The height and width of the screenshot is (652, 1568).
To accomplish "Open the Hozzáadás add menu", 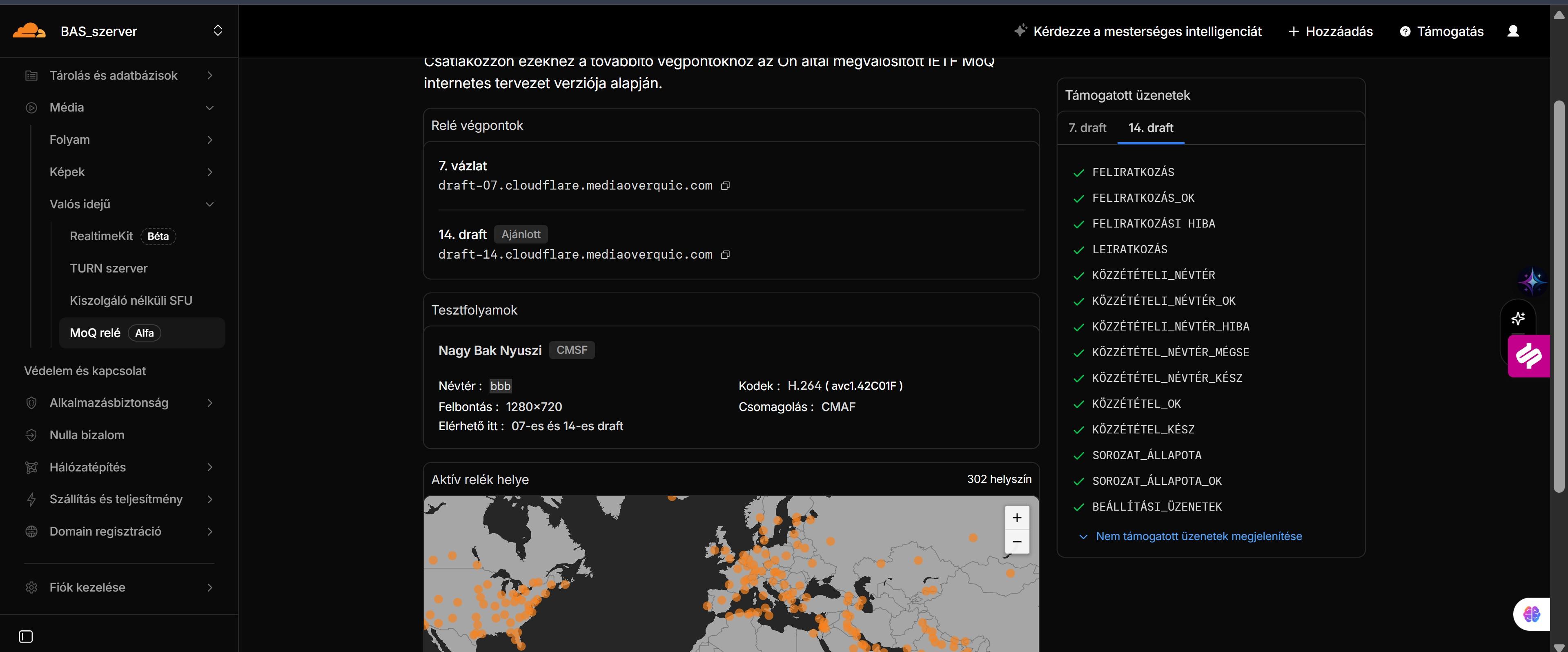I will click(x=1331, y=31).
